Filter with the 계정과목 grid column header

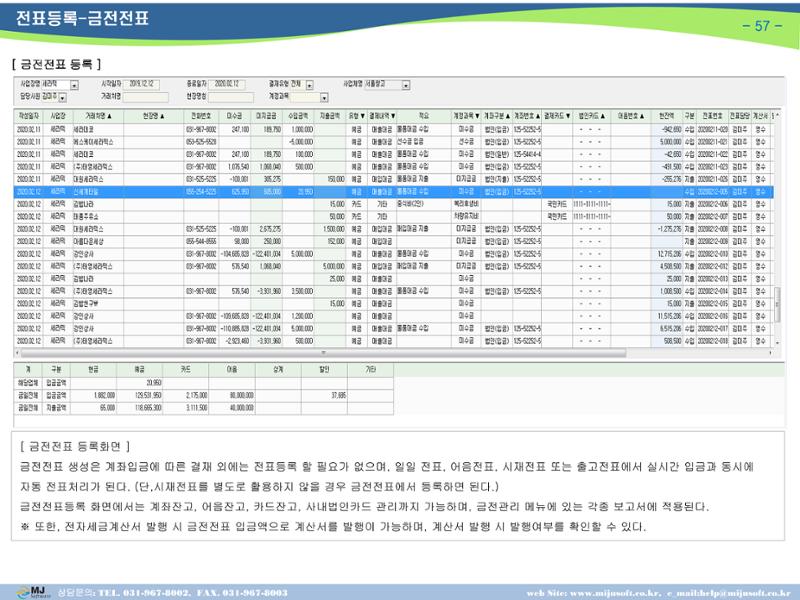tap(466, 116)
